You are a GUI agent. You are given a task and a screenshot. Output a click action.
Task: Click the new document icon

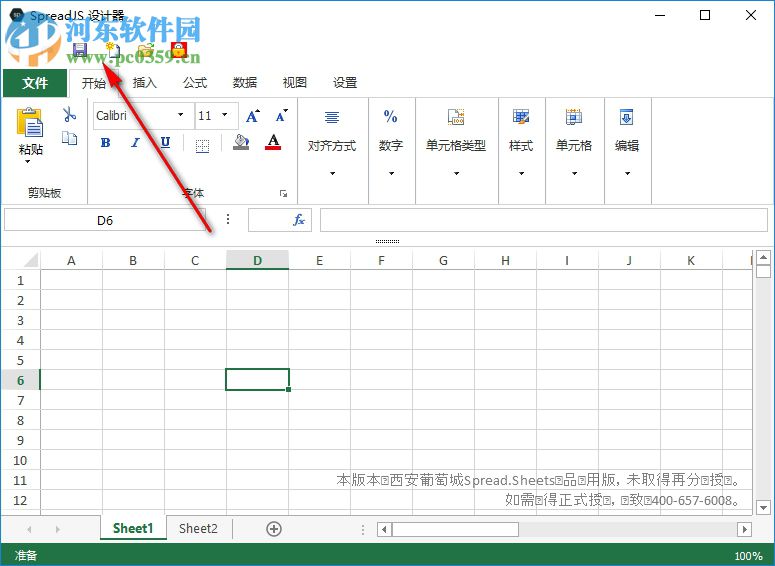coord(113,51)
